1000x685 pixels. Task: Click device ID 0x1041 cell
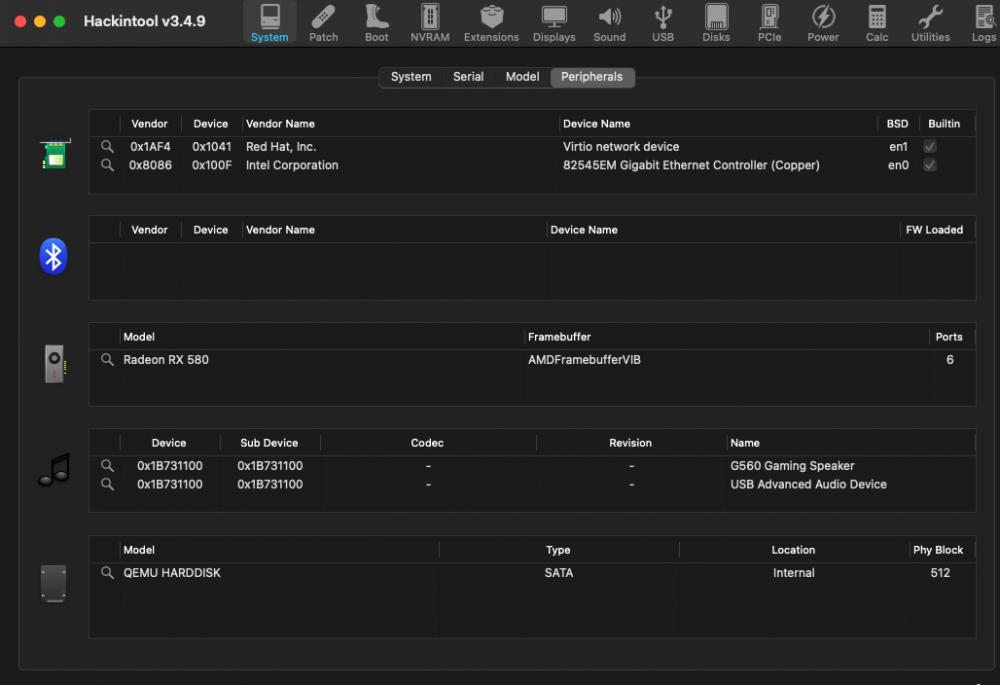212,147
